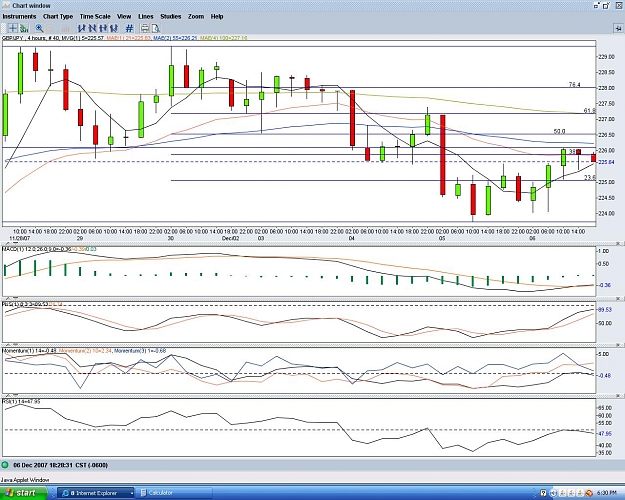Select the large red candle at 02:00 on 04
The width and height of the screenshot is (625, 500).
click(352, 118)
